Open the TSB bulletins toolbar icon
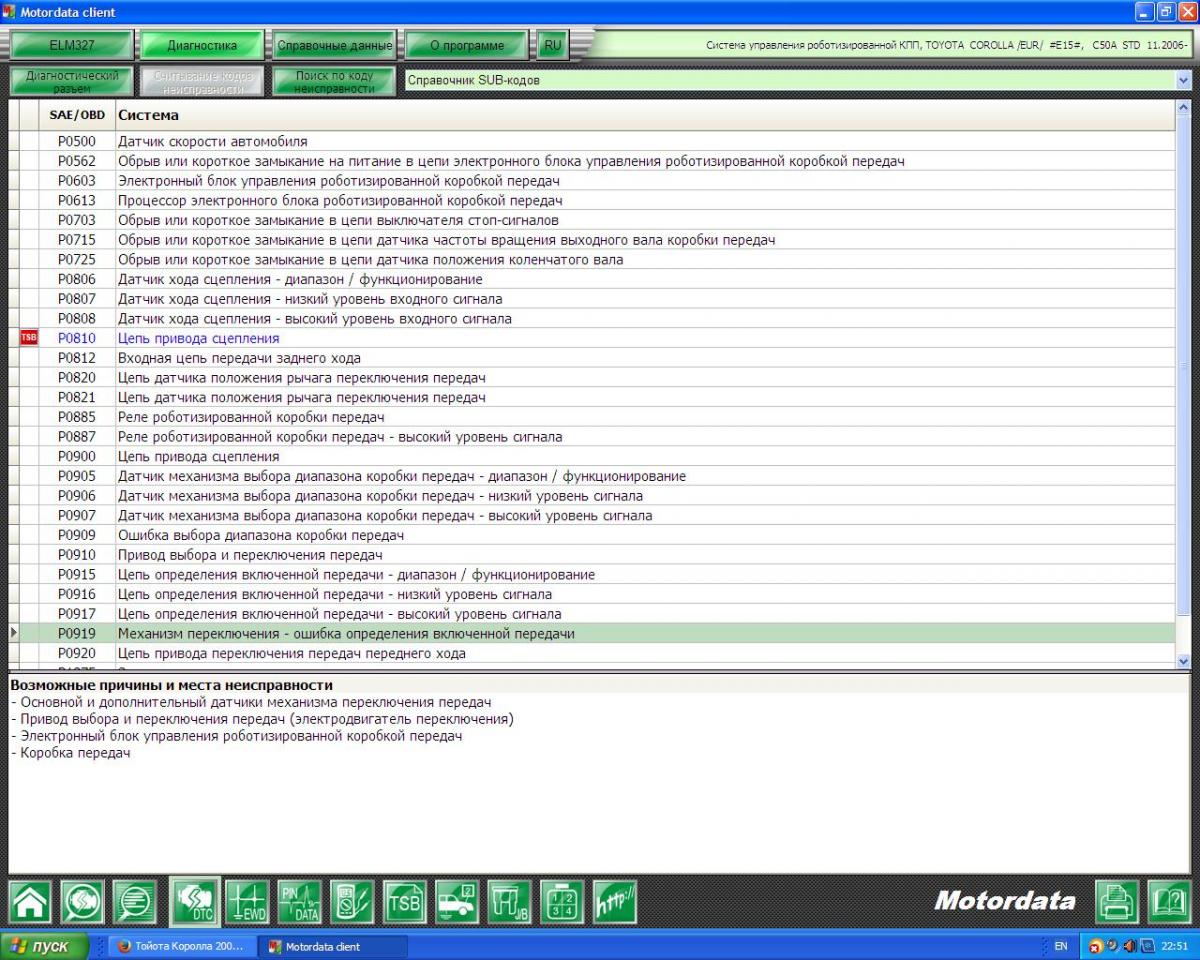The image size is (1200, 960). pyautogui.click(x=405, y=901)
